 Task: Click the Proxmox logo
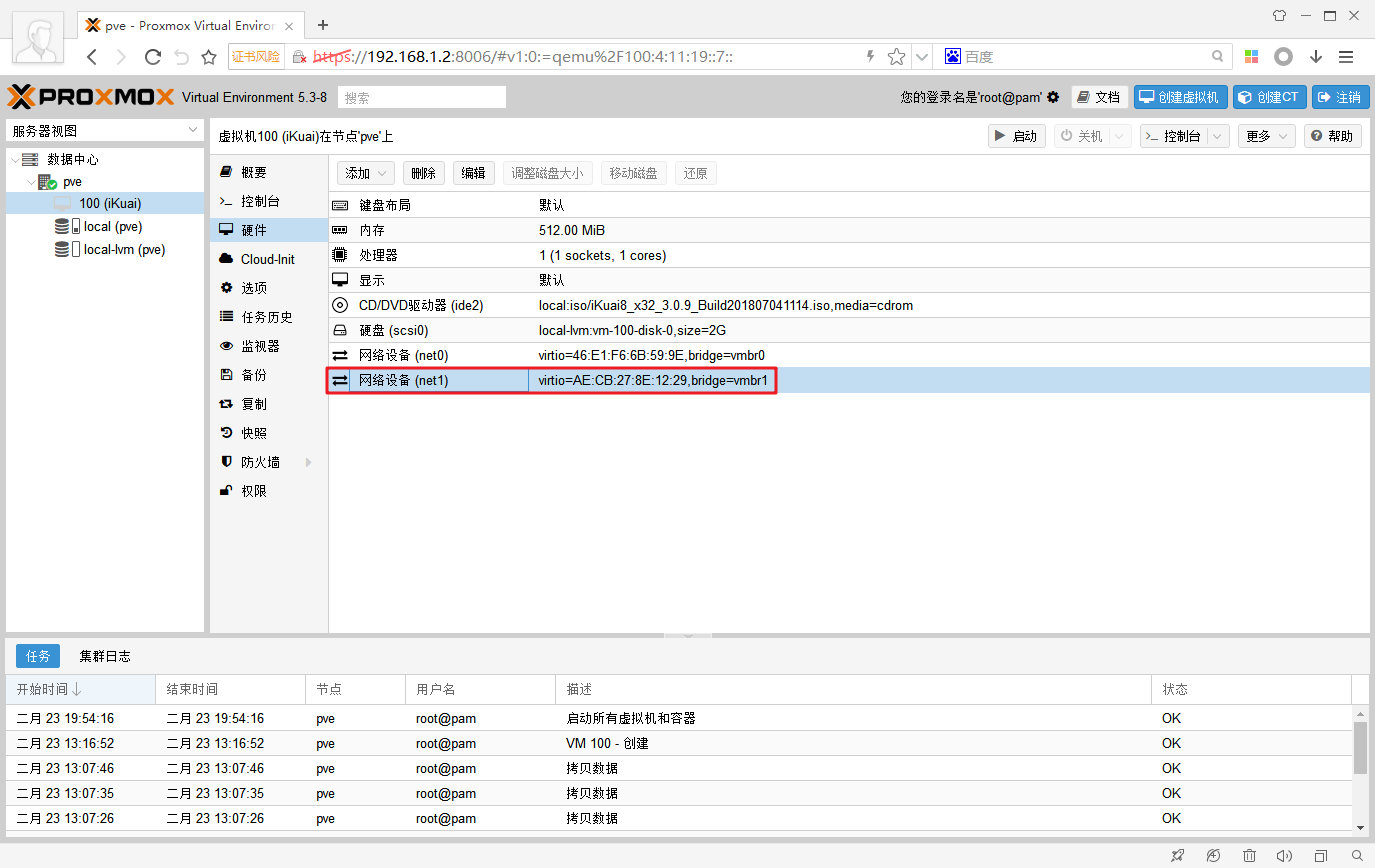pyautogui.click(x=91, y=97)
